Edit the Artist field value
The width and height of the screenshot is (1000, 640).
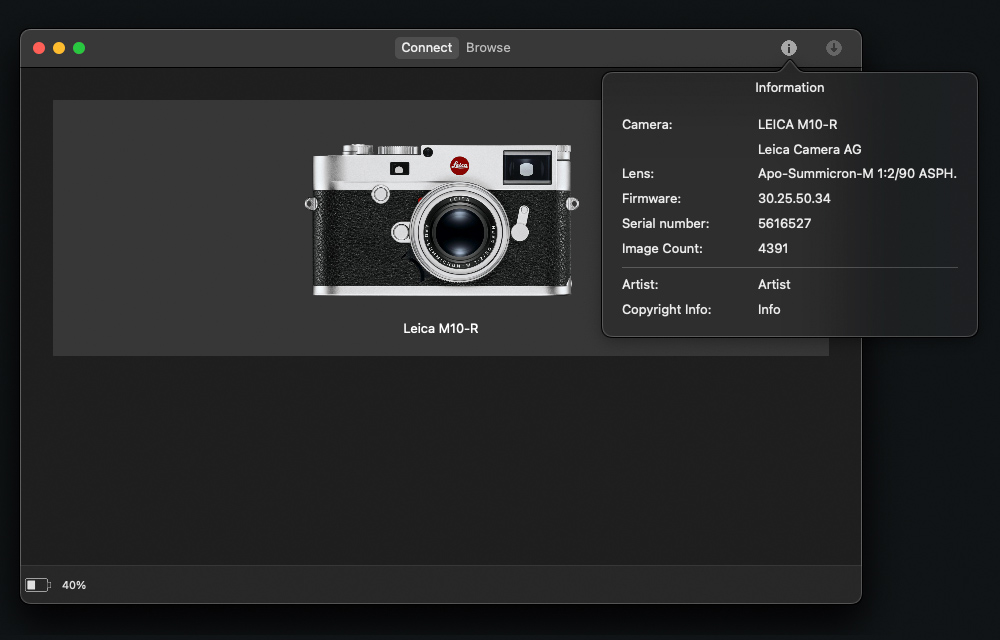tap(774, 284)
